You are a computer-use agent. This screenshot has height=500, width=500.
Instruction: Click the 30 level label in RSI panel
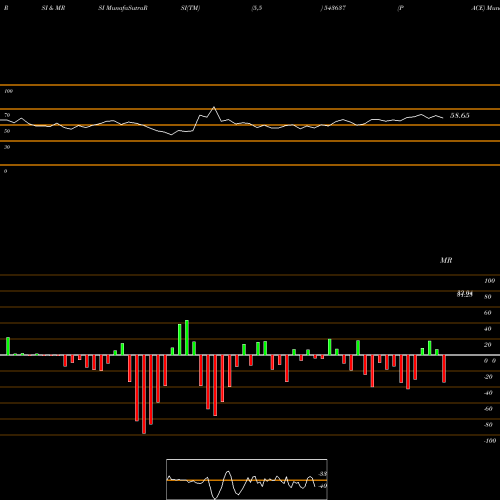[x=7, y=147]
